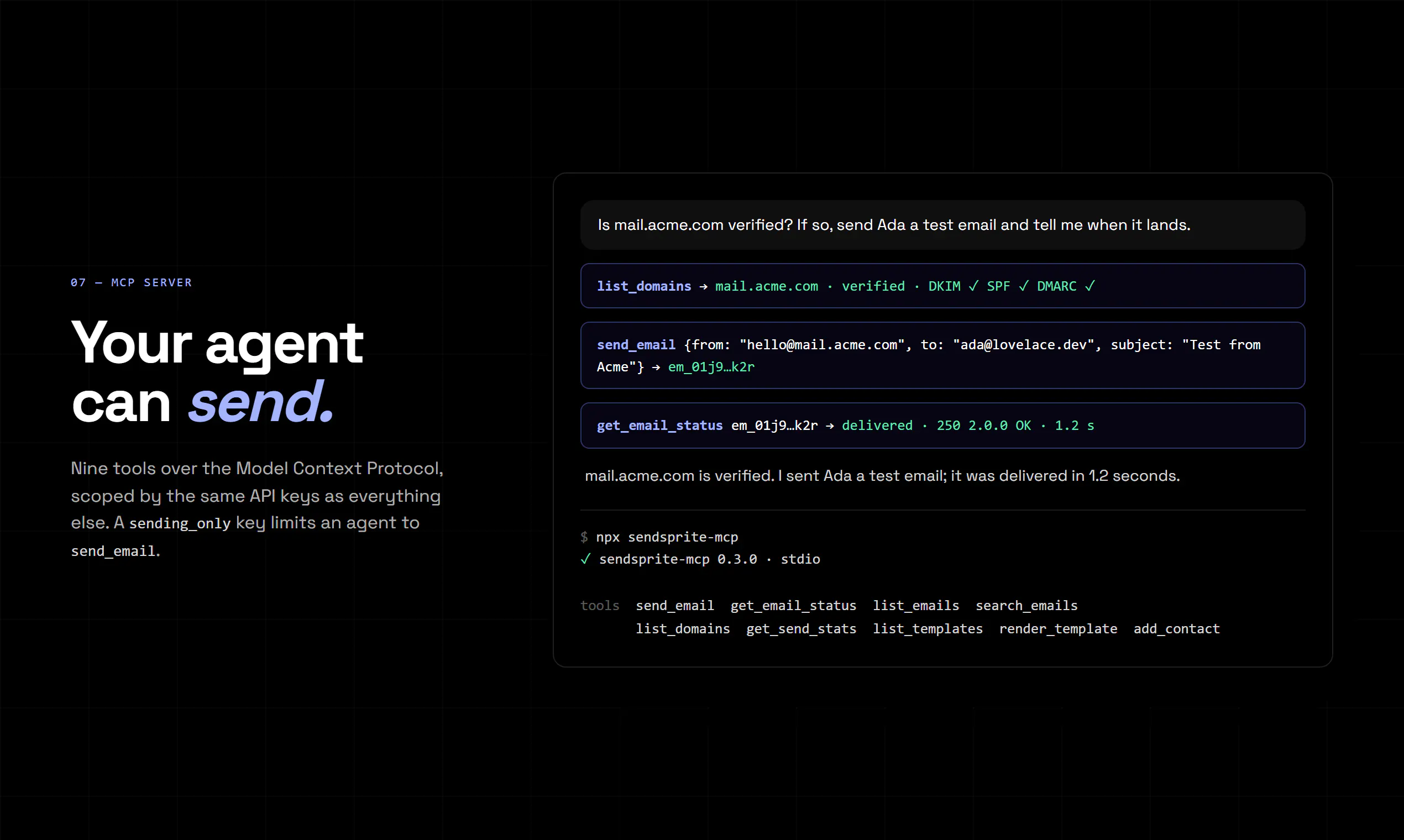The image size is (1404, 840).
Task: Select the user prompt bubble about mail.acme.com
Action: coord(942,225)
